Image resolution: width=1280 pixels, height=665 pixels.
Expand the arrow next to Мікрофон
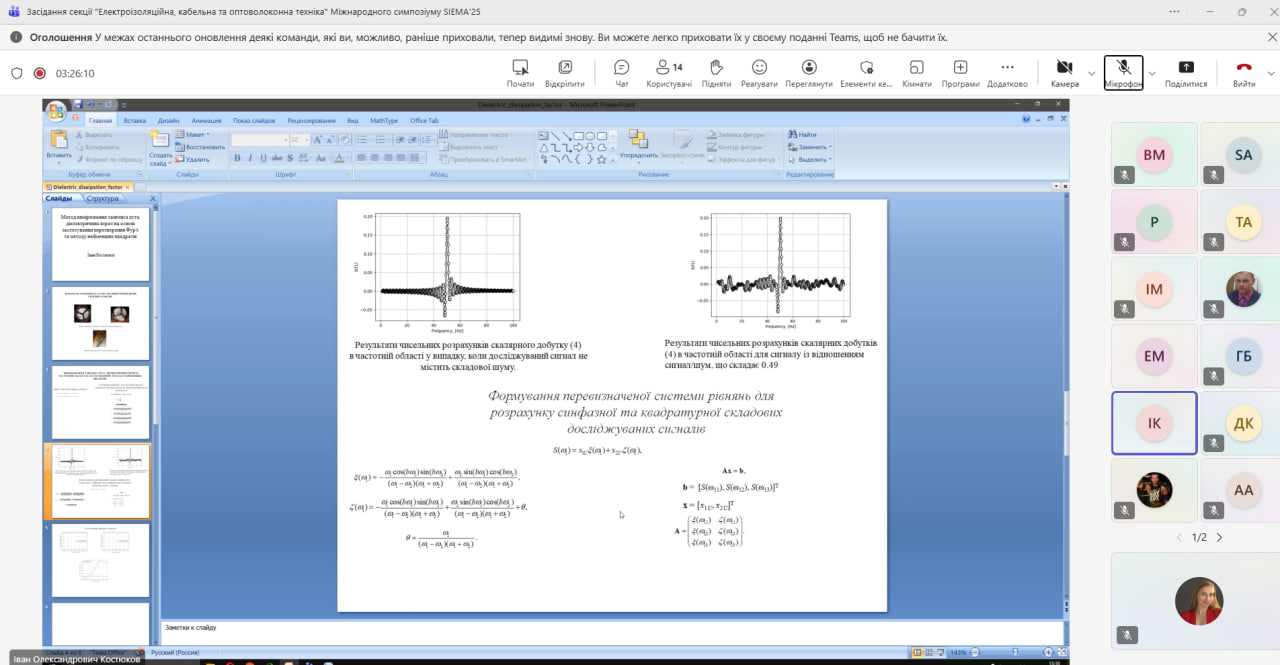point(1152,73)
